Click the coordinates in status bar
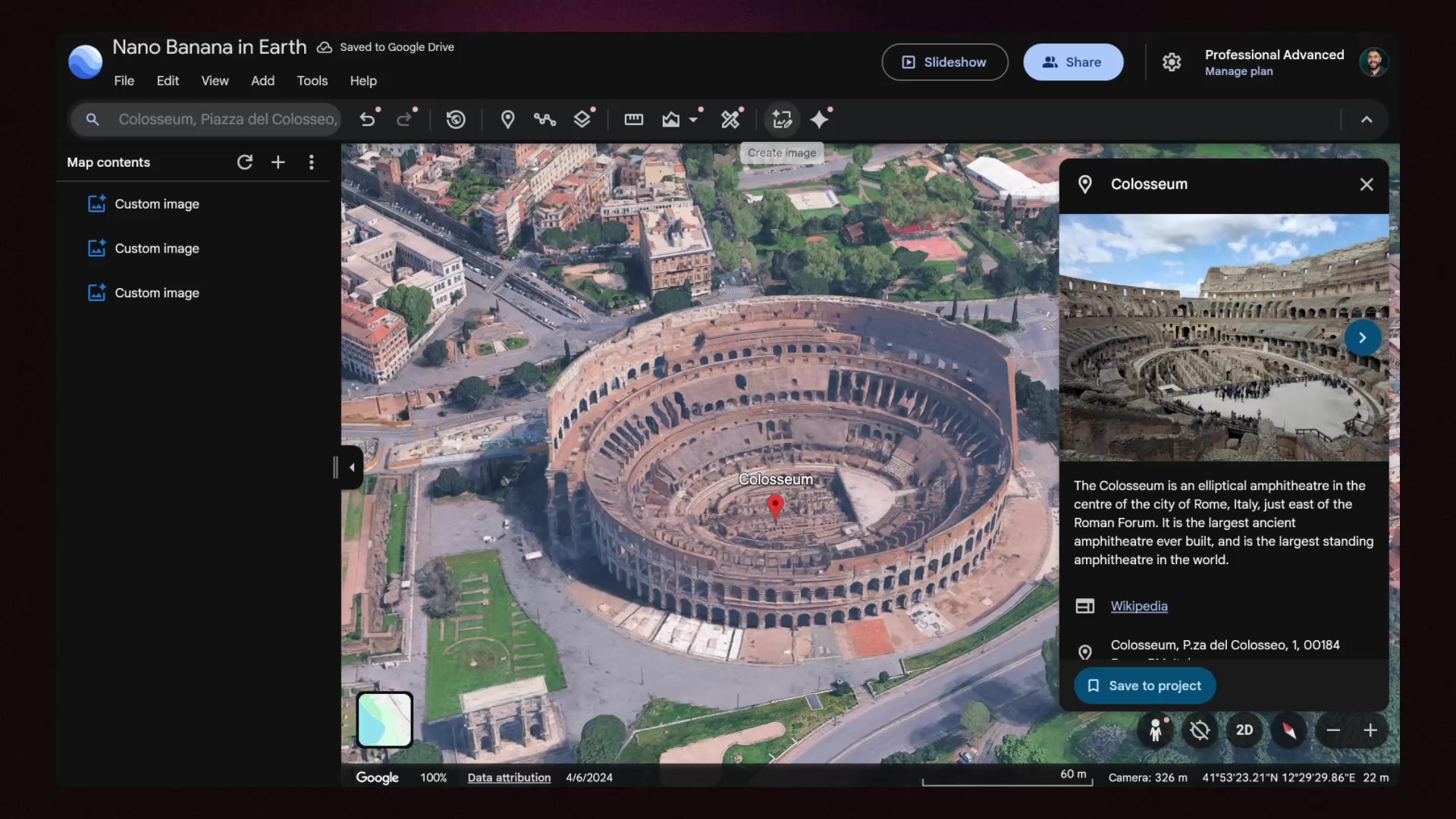The image size is (1456, 819). (1279, 777)
